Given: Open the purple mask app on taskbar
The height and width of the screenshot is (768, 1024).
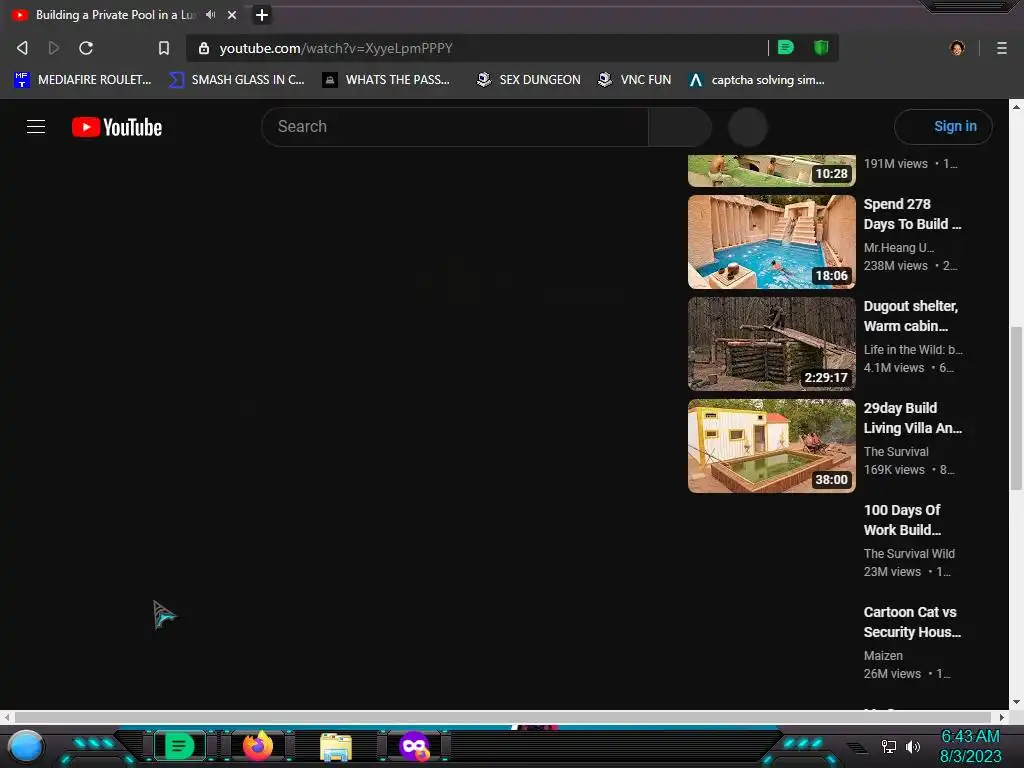Looking at the screenshot, I should 414,746.
